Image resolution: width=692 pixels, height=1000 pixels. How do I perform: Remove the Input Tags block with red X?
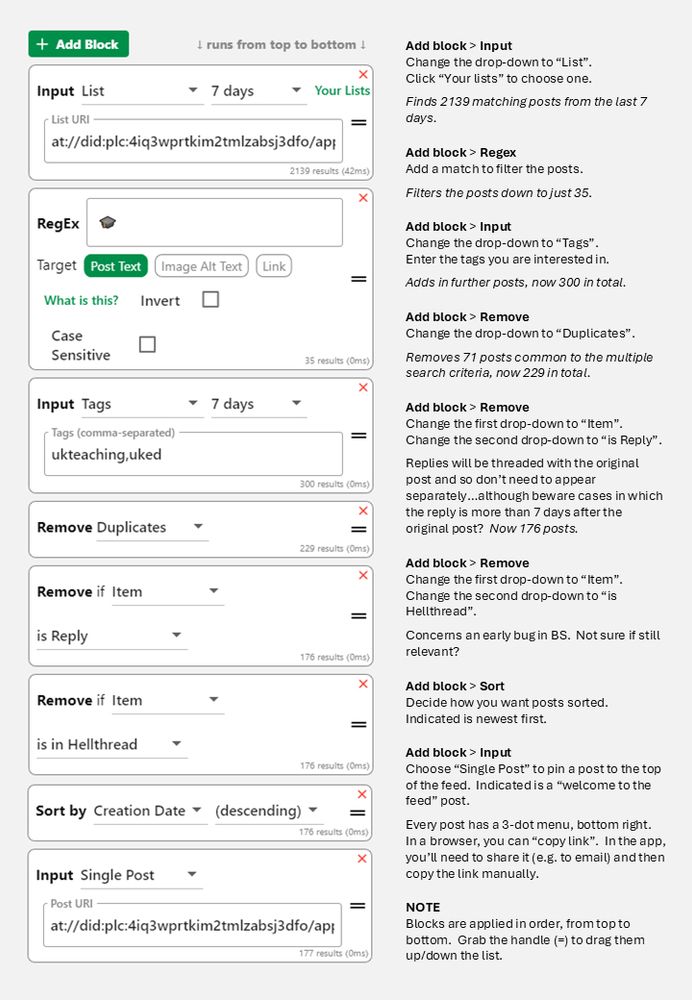363,388
